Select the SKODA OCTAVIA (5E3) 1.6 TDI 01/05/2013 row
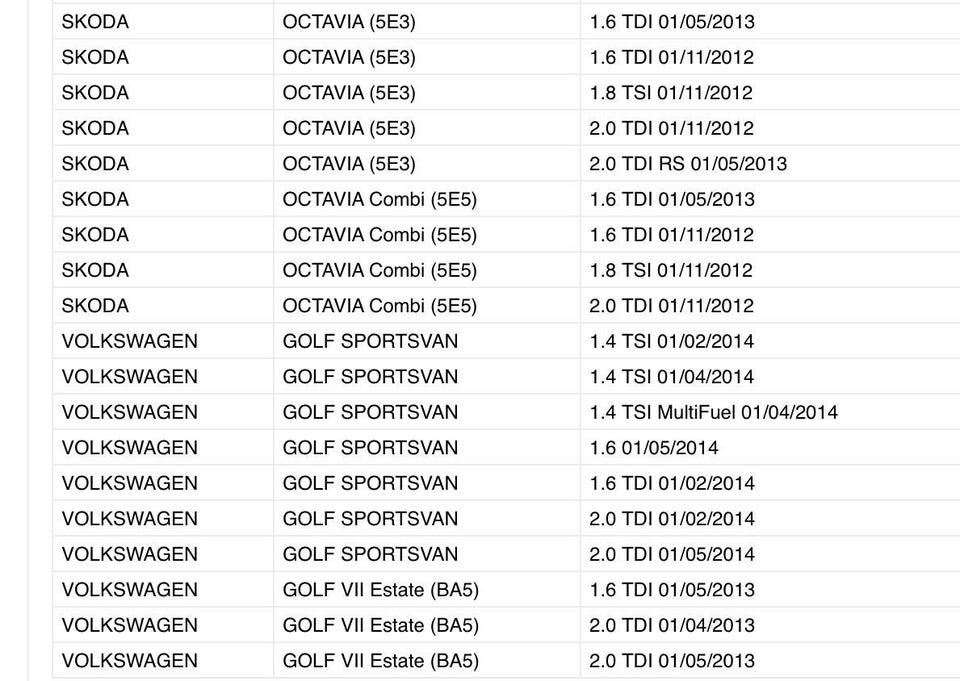 pos(506,21)
